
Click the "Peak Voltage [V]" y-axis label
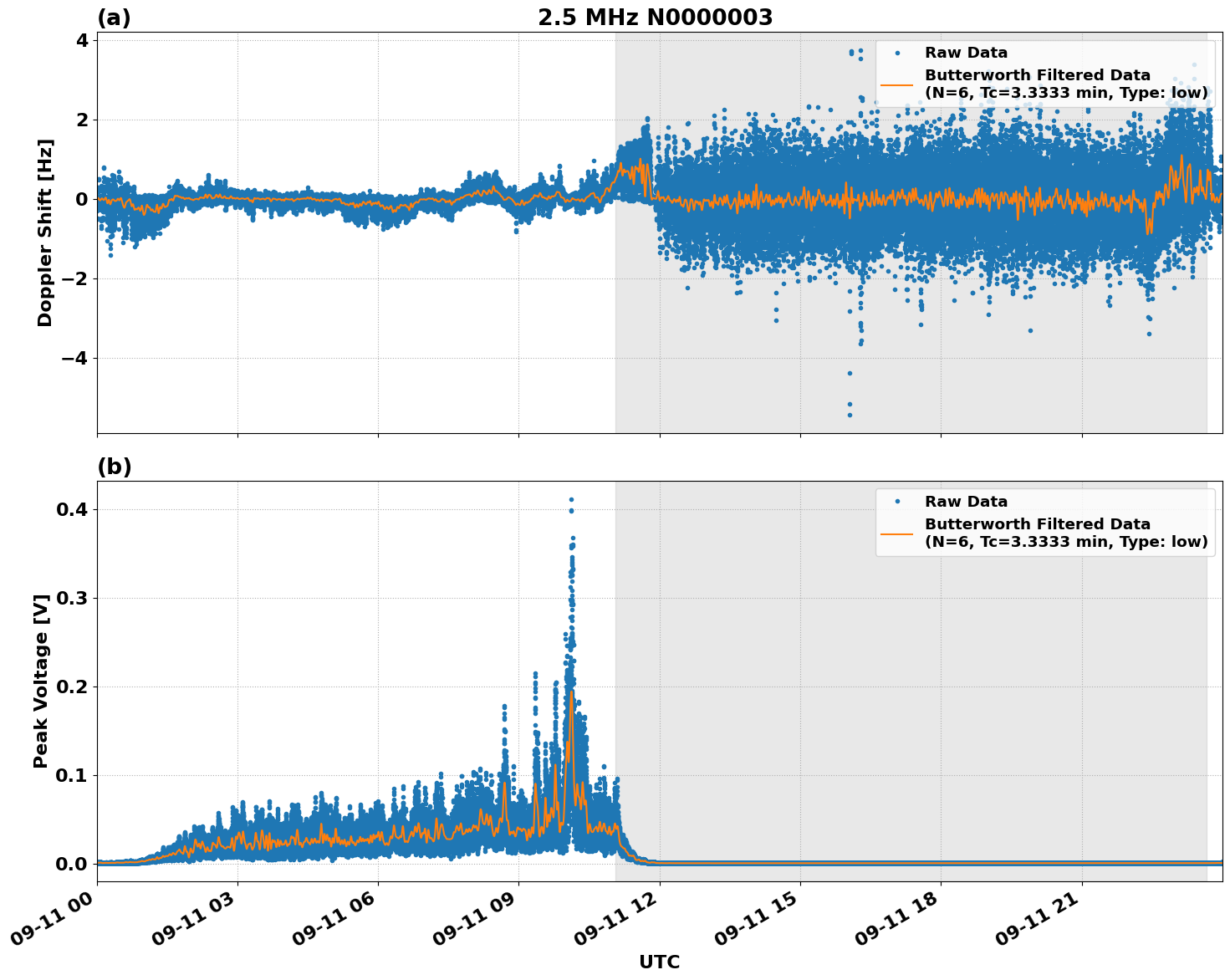[x=41, y=681]
